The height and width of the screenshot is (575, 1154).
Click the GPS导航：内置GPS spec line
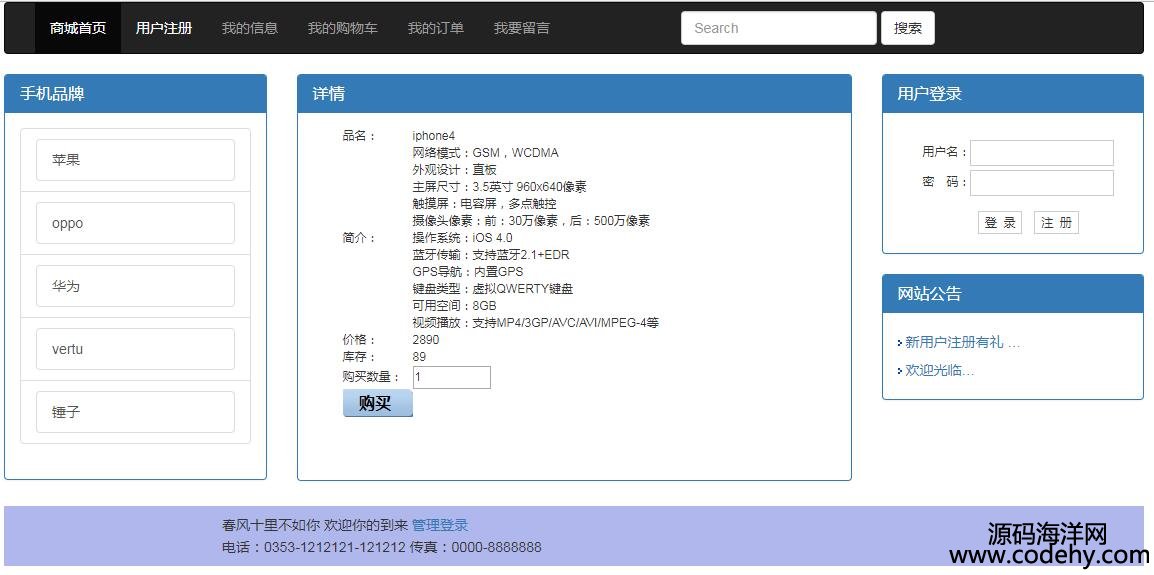pos(468,272)
